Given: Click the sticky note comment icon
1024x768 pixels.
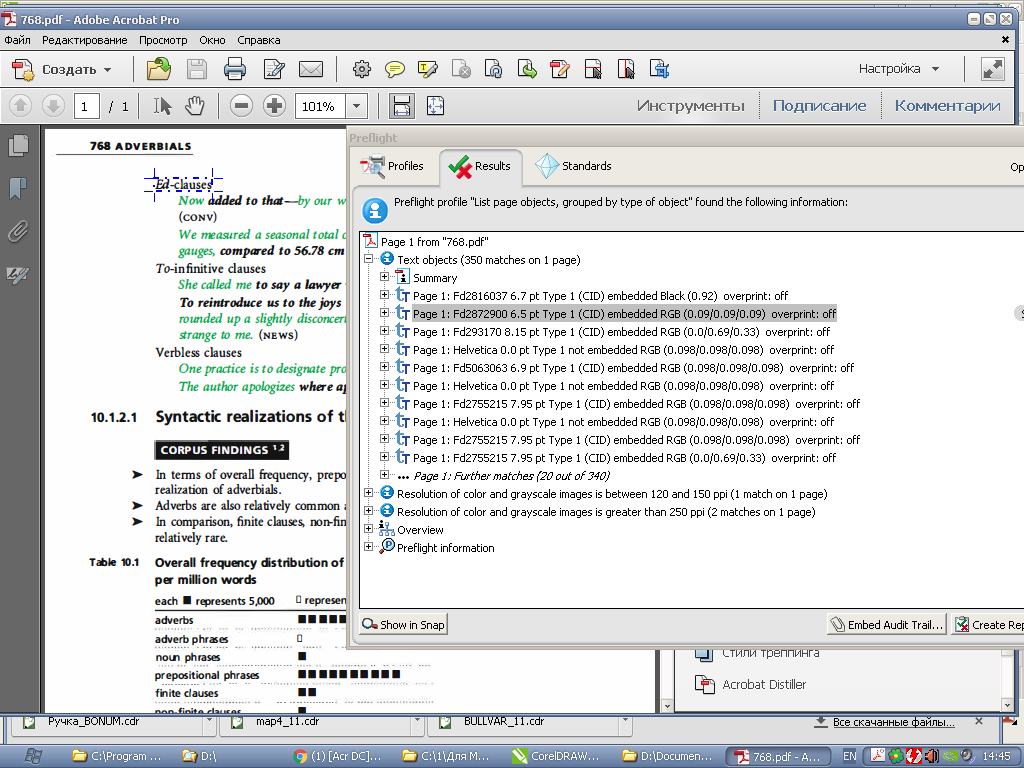Looking at the screenshot, I should 394,69.
